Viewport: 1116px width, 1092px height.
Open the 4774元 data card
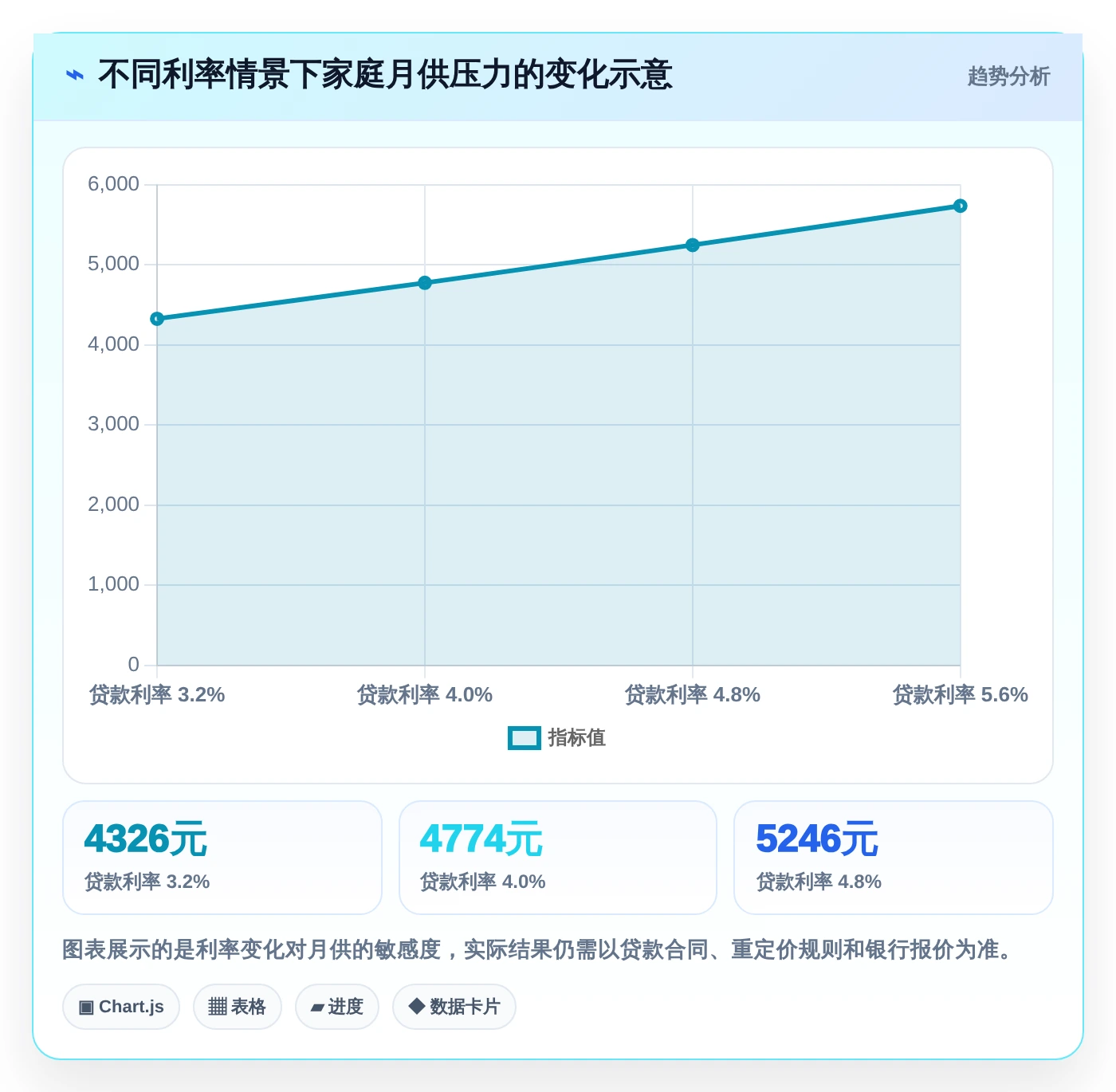[558, 858]
